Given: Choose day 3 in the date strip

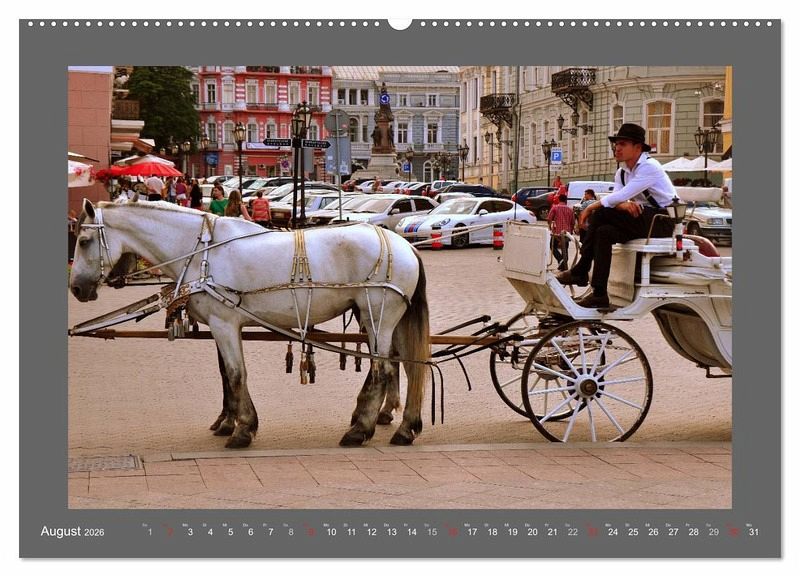Looking at the screenshot, I should pos(189,532).
